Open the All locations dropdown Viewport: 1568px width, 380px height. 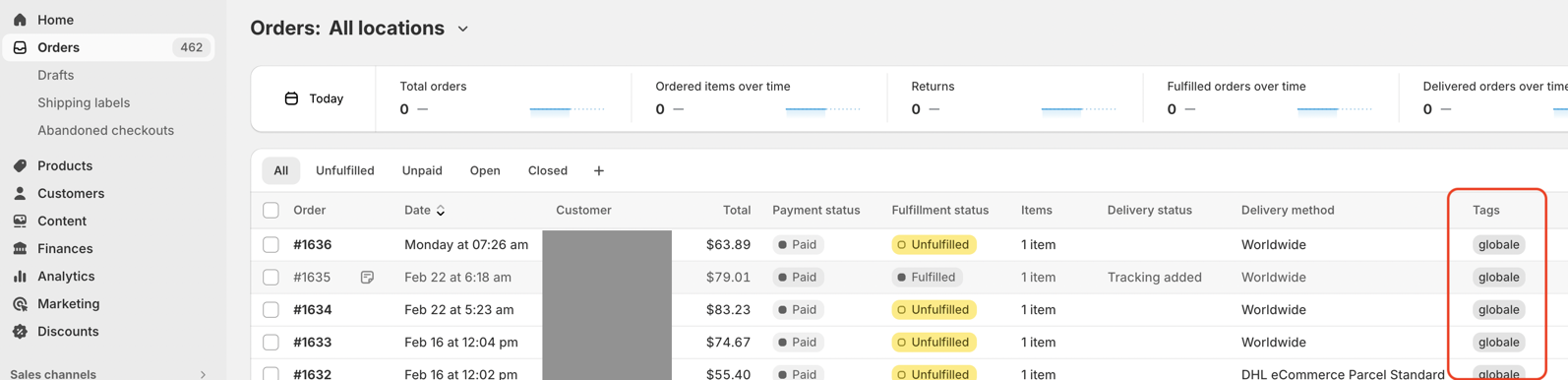tap(398, 29)
